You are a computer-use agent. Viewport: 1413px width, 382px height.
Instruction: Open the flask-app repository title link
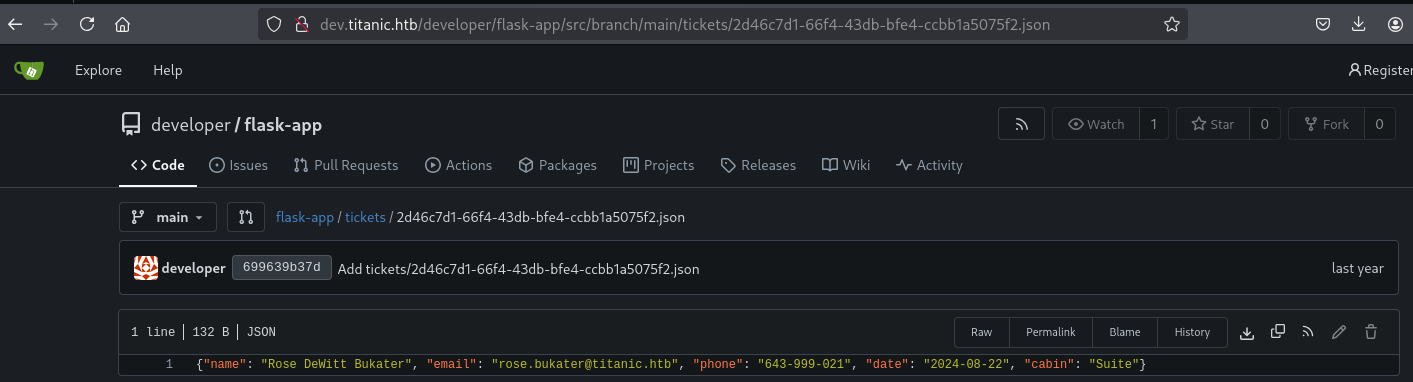[x=283, y=125]
